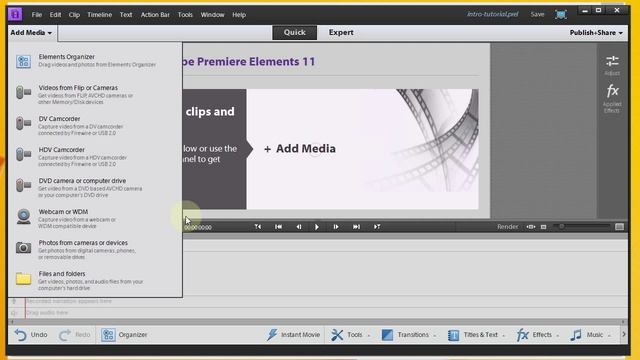
Task: Open the Action Bar menu
Action: pyautogui.click(x=155, y=15)
